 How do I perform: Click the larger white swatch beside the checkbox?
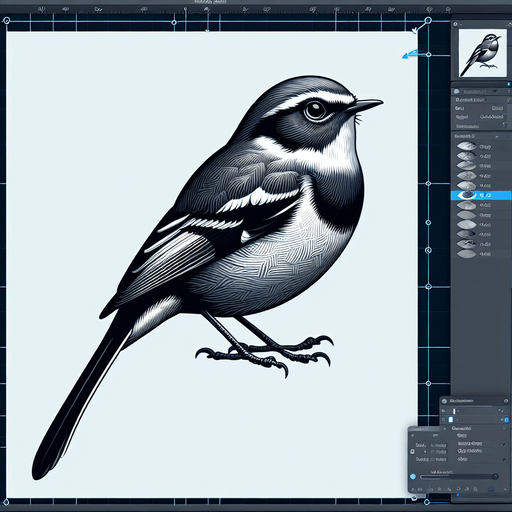(x=451, y=420)
